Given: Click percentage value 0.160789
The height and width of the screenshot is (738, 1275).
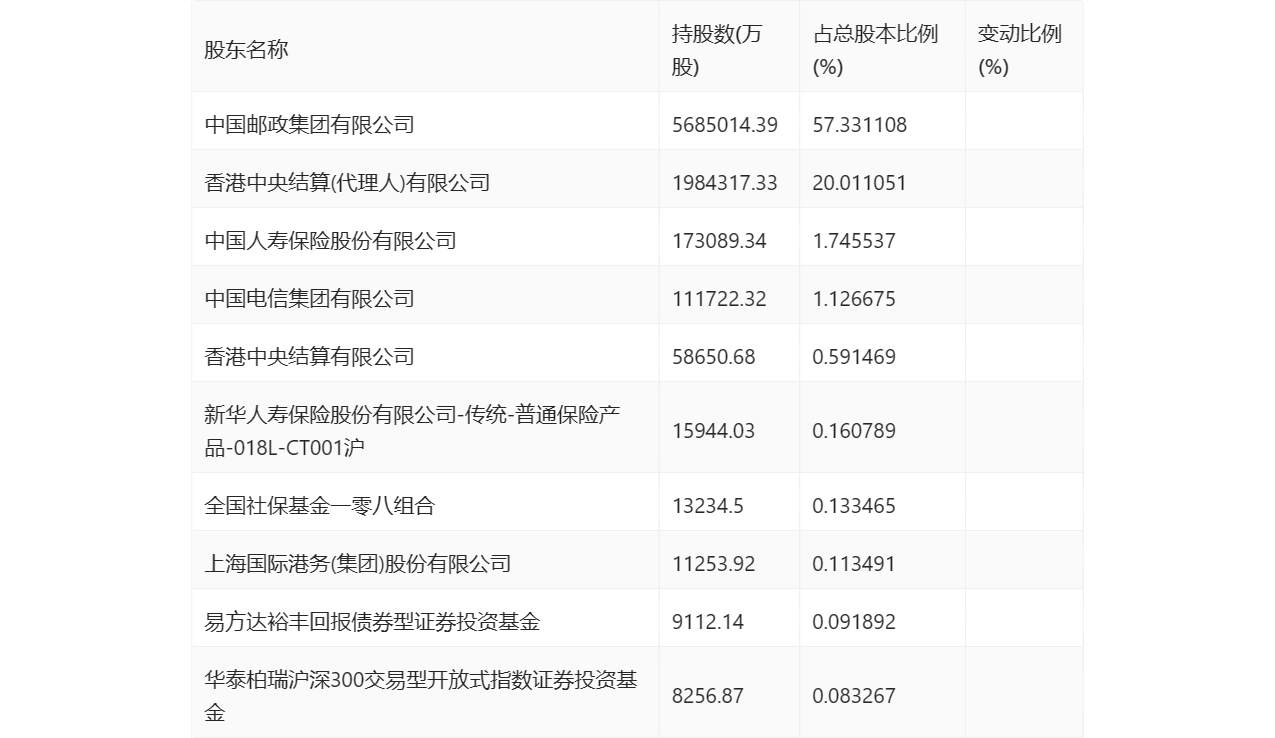Looking at the screenshot, I should pyautogui.click(x=854, y=431).
